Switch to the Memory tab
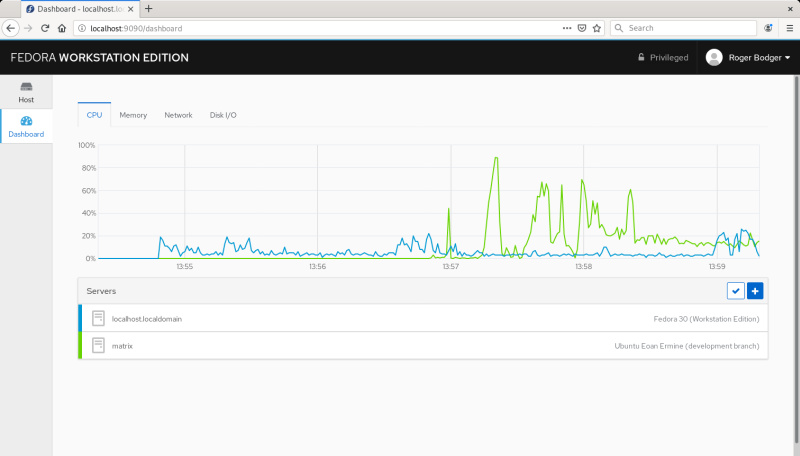Screen dimensions: 800x456 point(133,115)
